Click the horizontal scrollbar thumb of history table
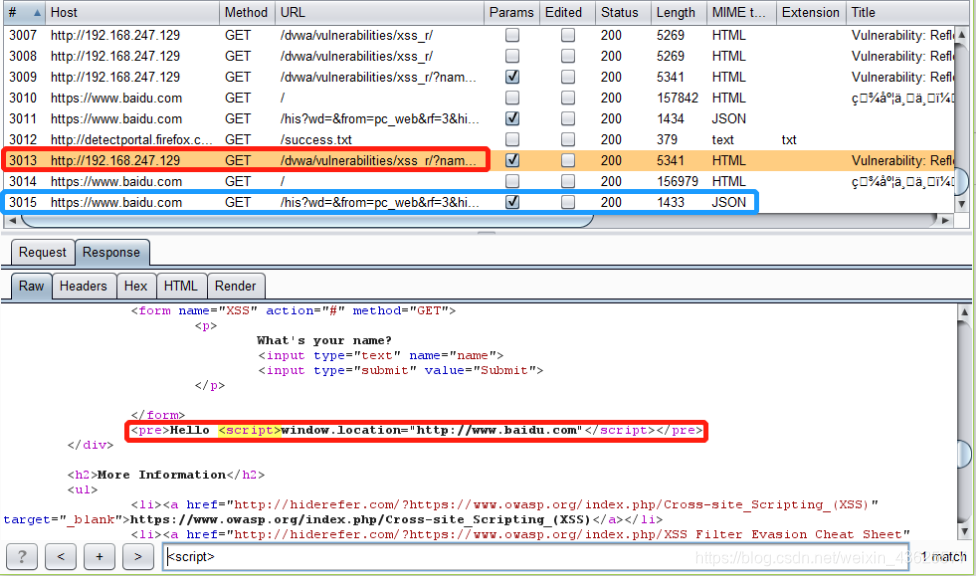The height and width of the screenshot is (576, 976). 307,220
